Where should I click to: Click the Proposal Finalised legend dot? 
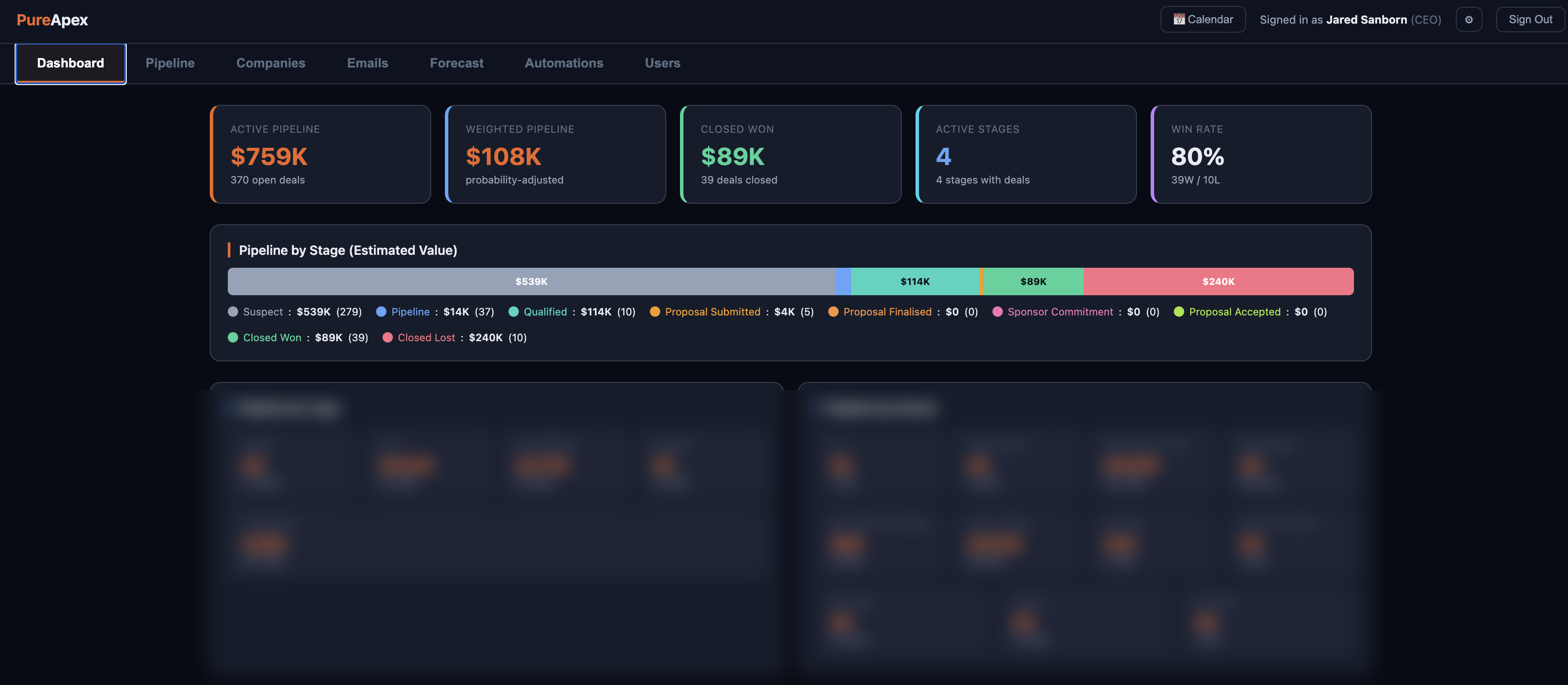click(x=833, y=312)
